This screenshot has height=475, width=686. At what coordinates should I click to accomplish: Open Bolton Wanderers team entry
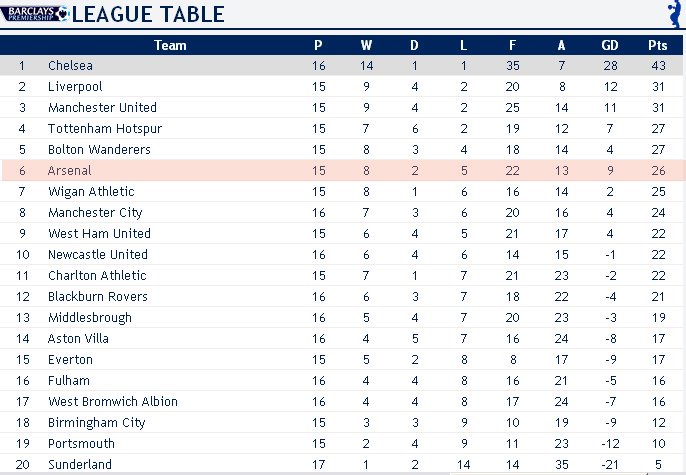tap(99, 150)
